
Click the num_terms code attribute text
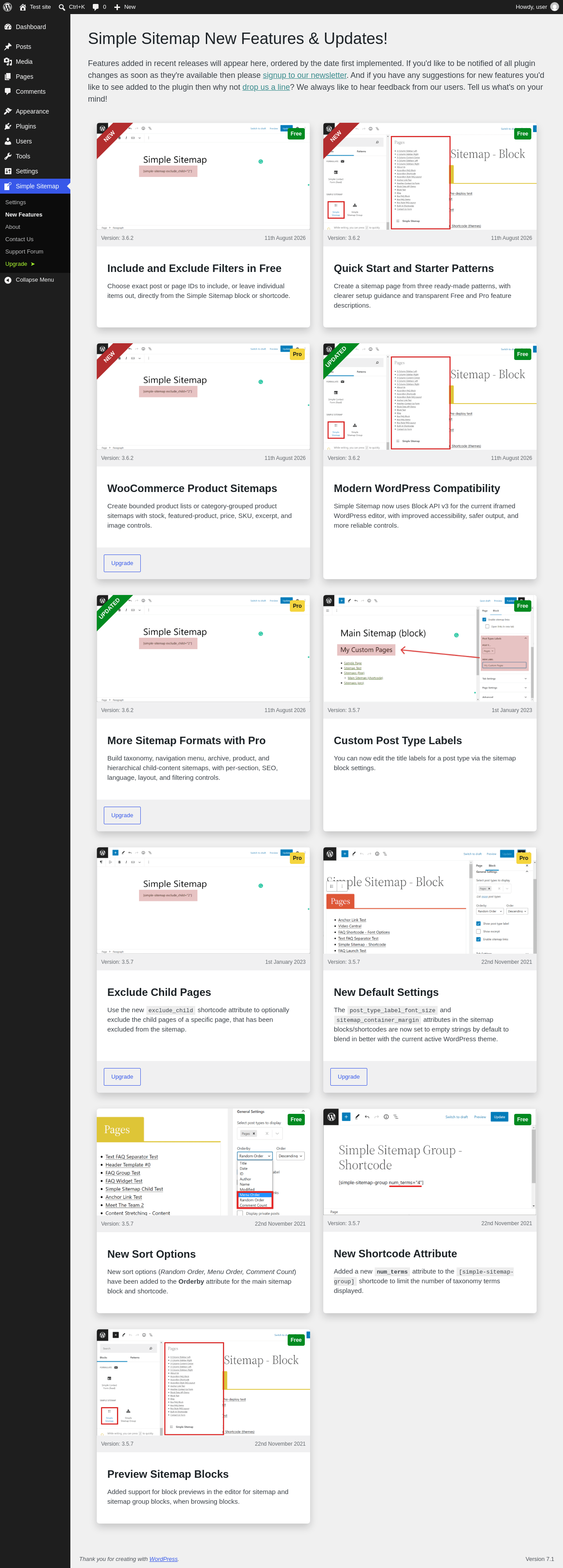click(392, 1271)
